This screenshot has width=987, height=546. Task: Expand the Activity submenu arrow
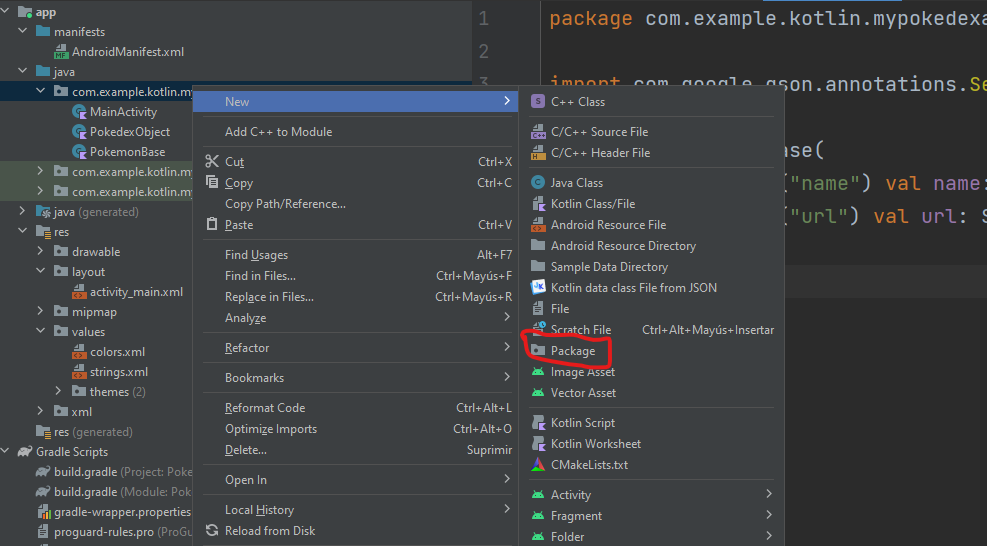coord(768,495)
